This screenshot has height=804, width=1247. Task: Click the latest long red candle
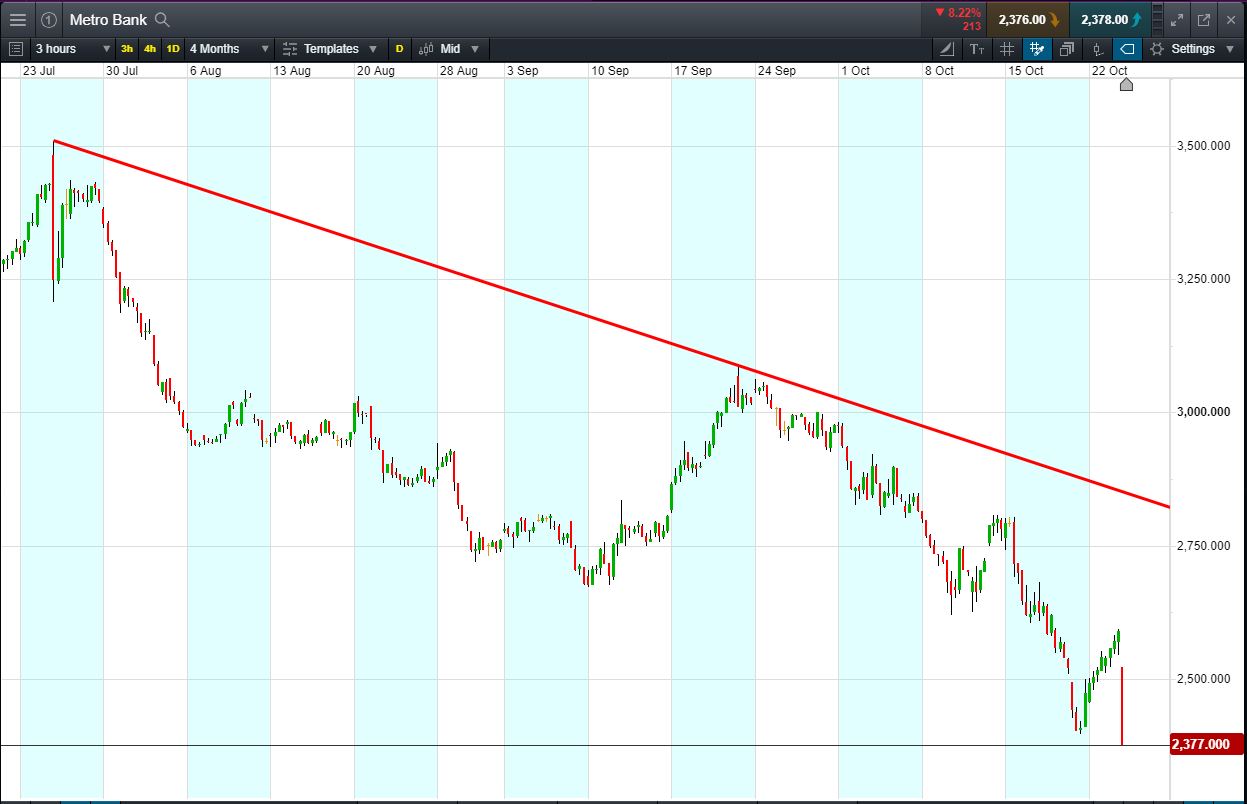pyautogui.click(x=1122, y=706)
